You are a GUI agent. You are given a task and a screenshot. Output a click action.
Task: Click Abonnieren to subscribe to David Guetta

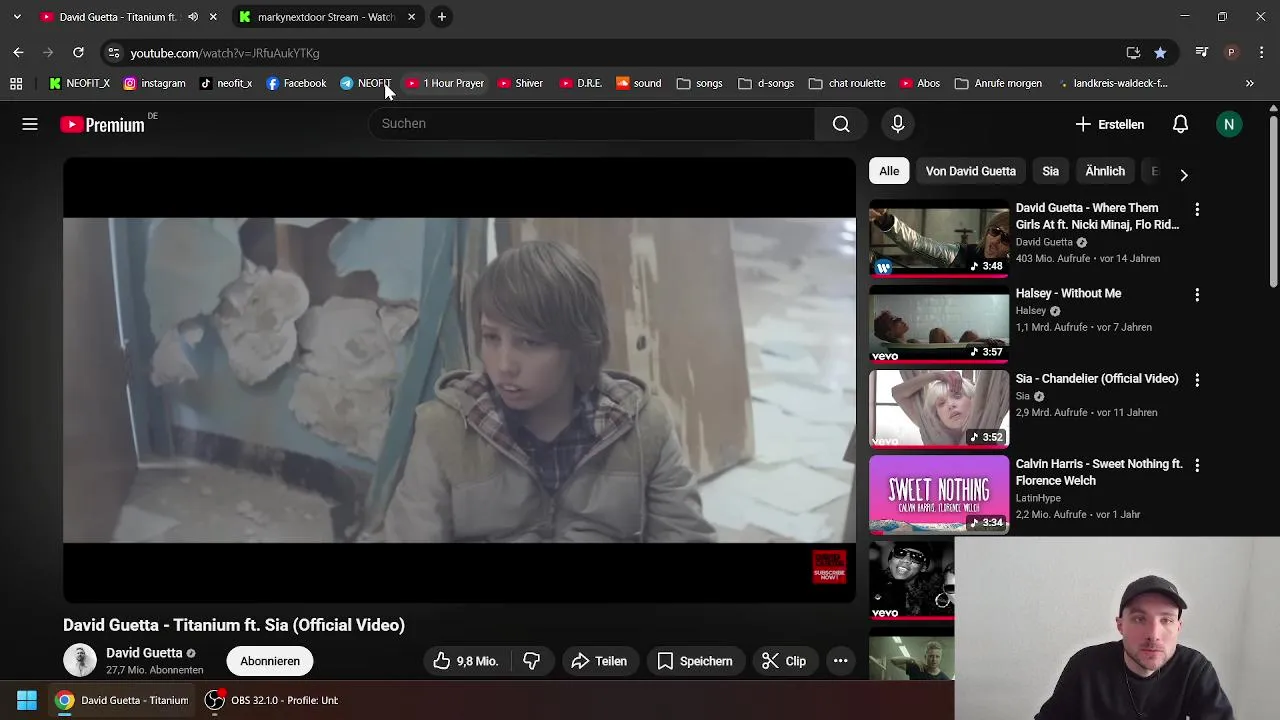click(270, 661)
